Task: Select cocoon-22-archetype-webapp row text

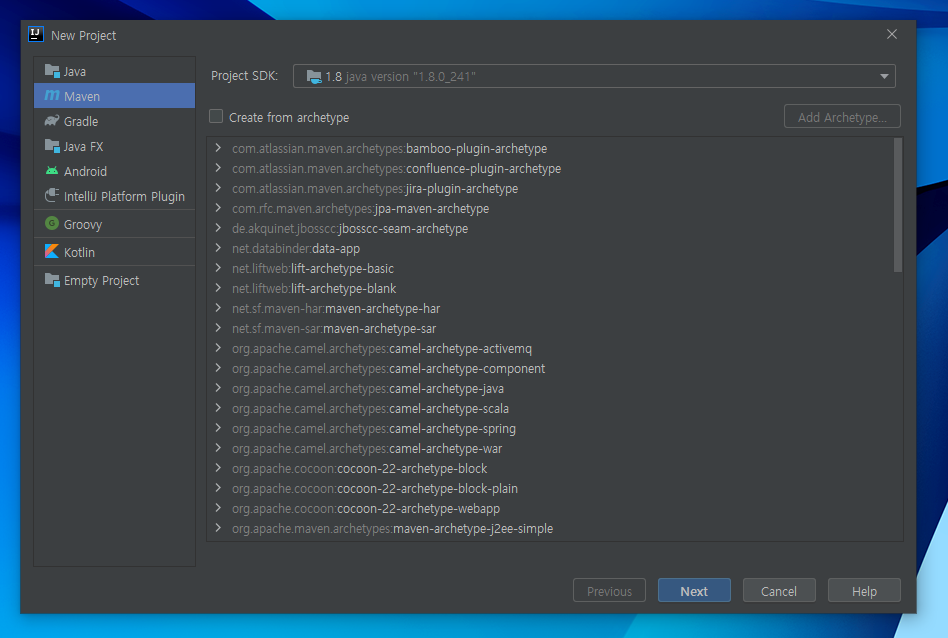Action: pos(366,508)
